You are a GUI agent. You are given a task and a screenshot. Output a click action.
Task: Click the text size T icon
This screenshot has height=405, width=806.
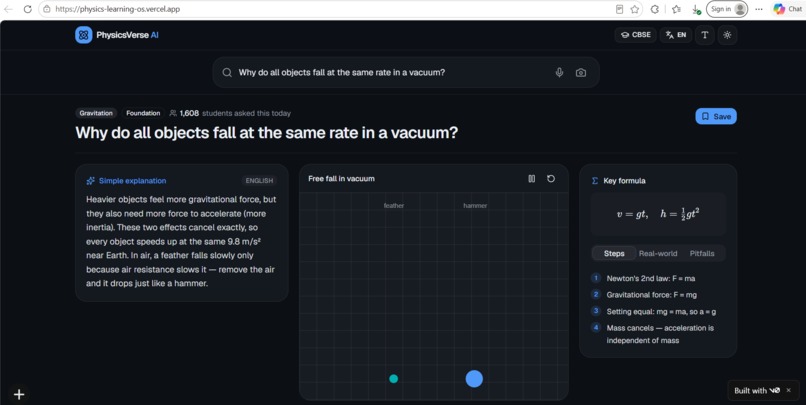point(705,35)
